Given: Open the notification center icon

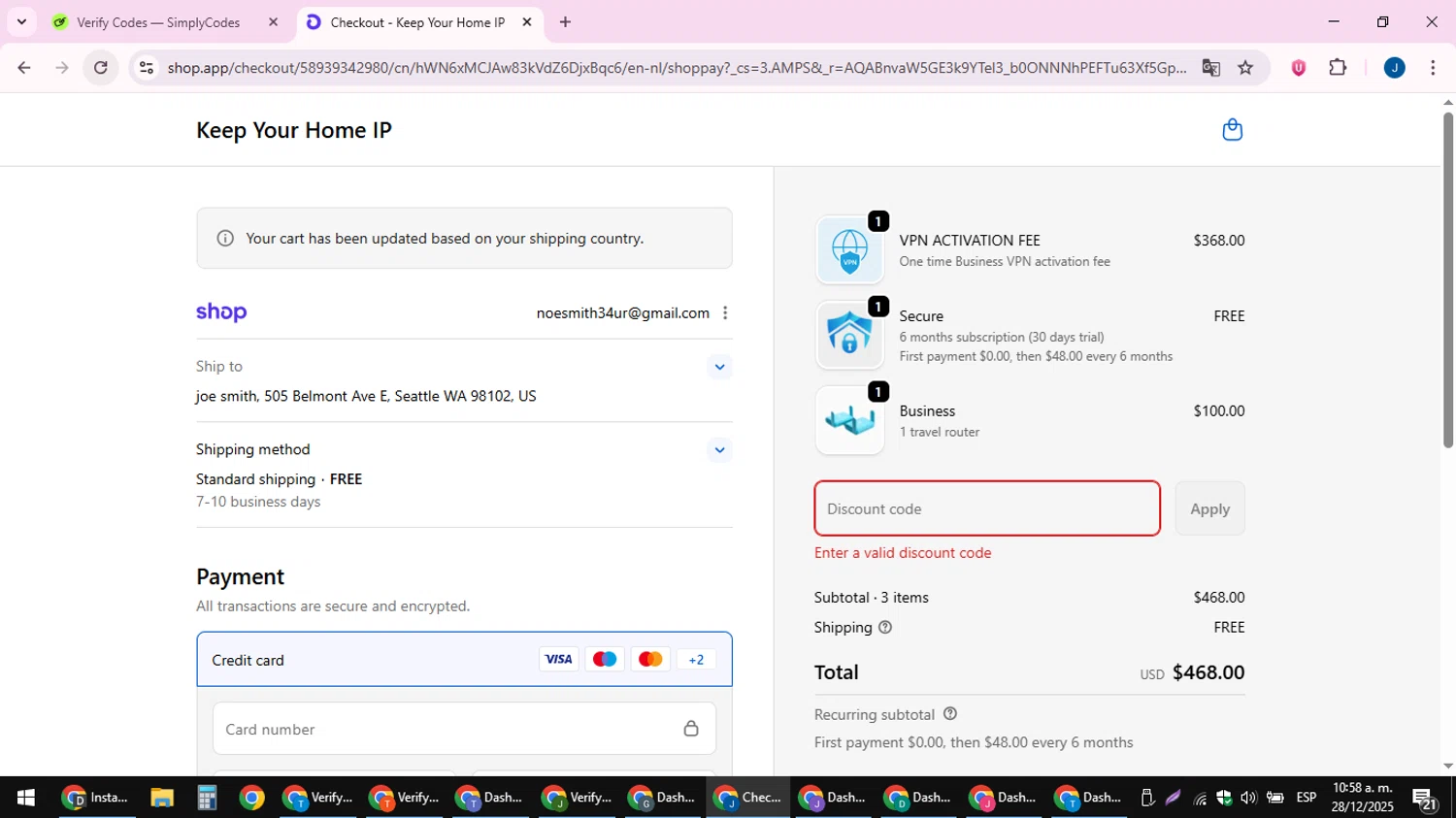Looking at the screenshot, I should click(x=1425, y=799).
